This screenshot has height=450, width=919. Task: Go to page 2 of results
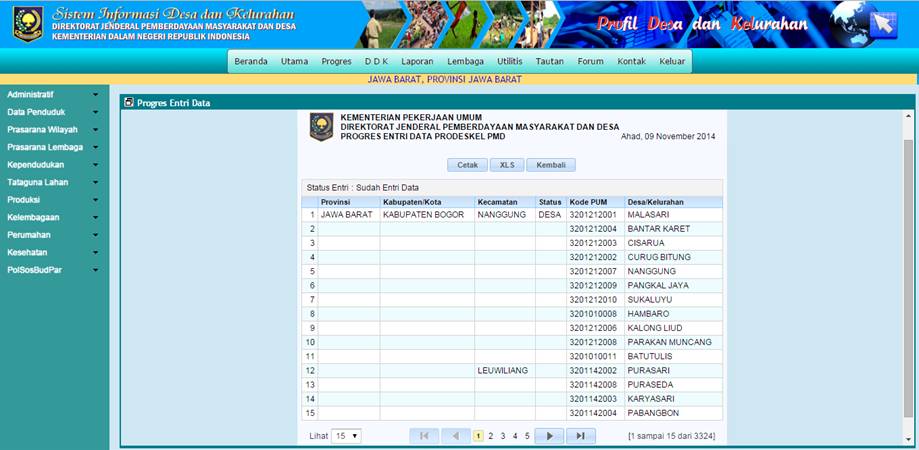point(491,436)
